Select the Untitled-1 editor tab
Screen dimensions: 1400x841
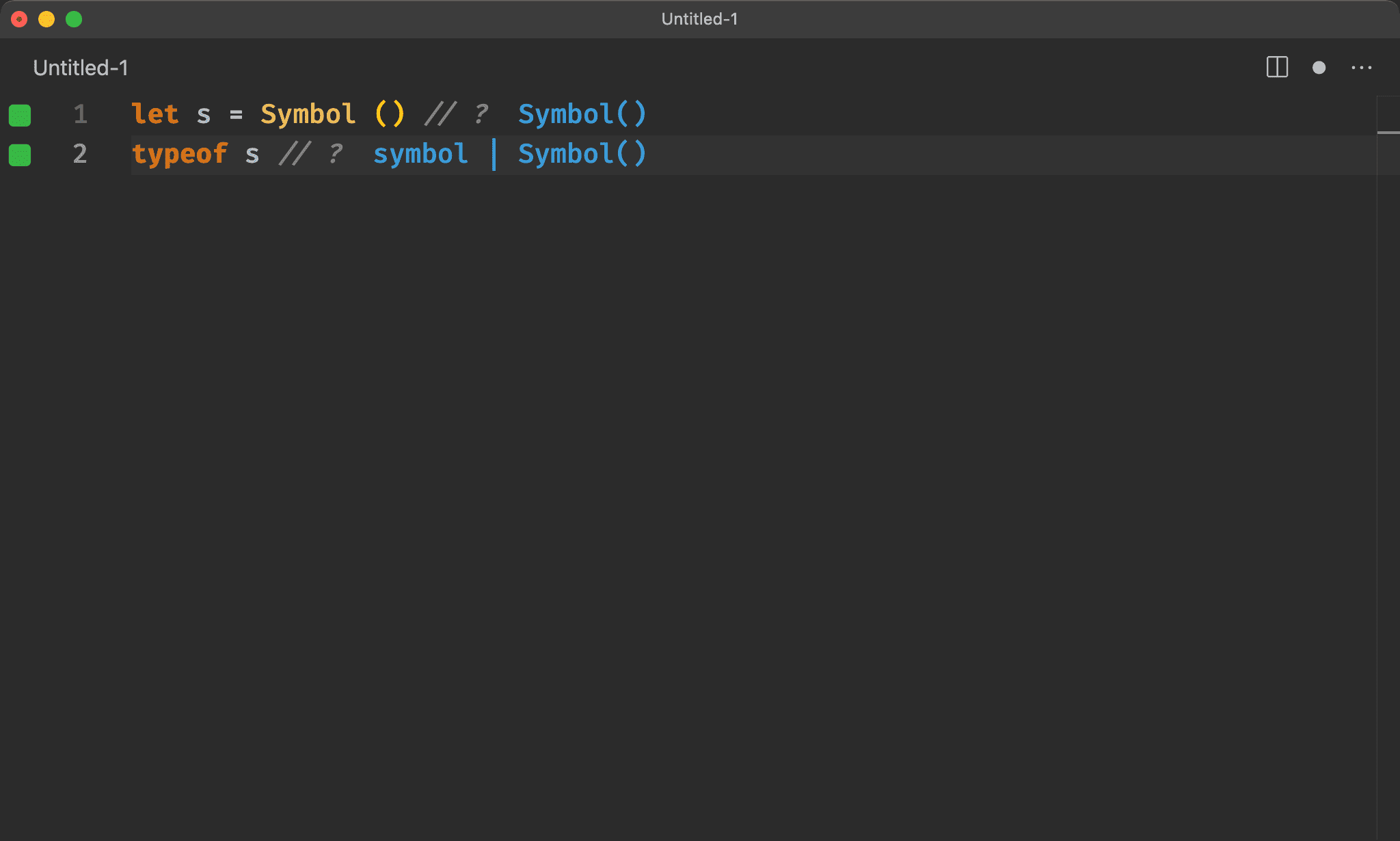point(81,68)
